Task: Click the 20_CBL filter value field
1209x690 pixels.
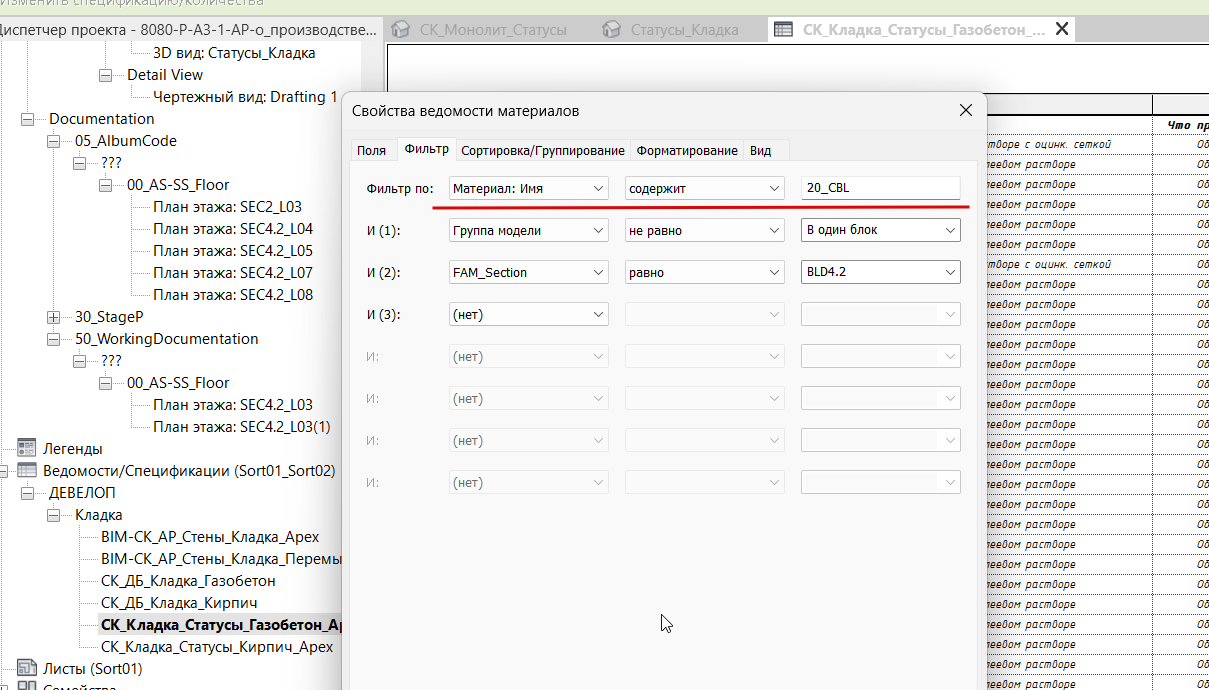Action: [x=881, y=188]
